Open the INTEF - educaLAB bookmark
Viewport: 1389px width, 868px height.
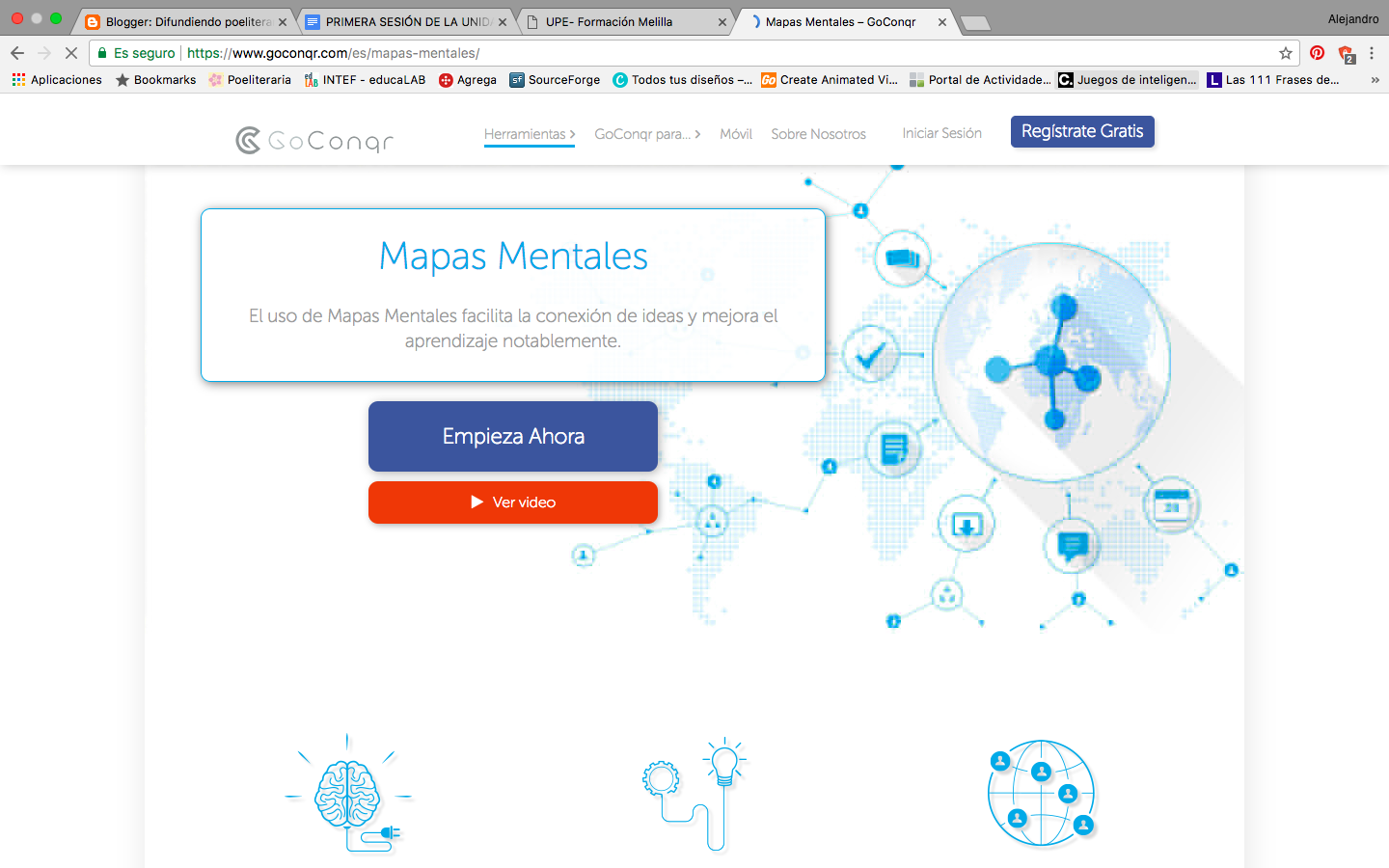365,80
